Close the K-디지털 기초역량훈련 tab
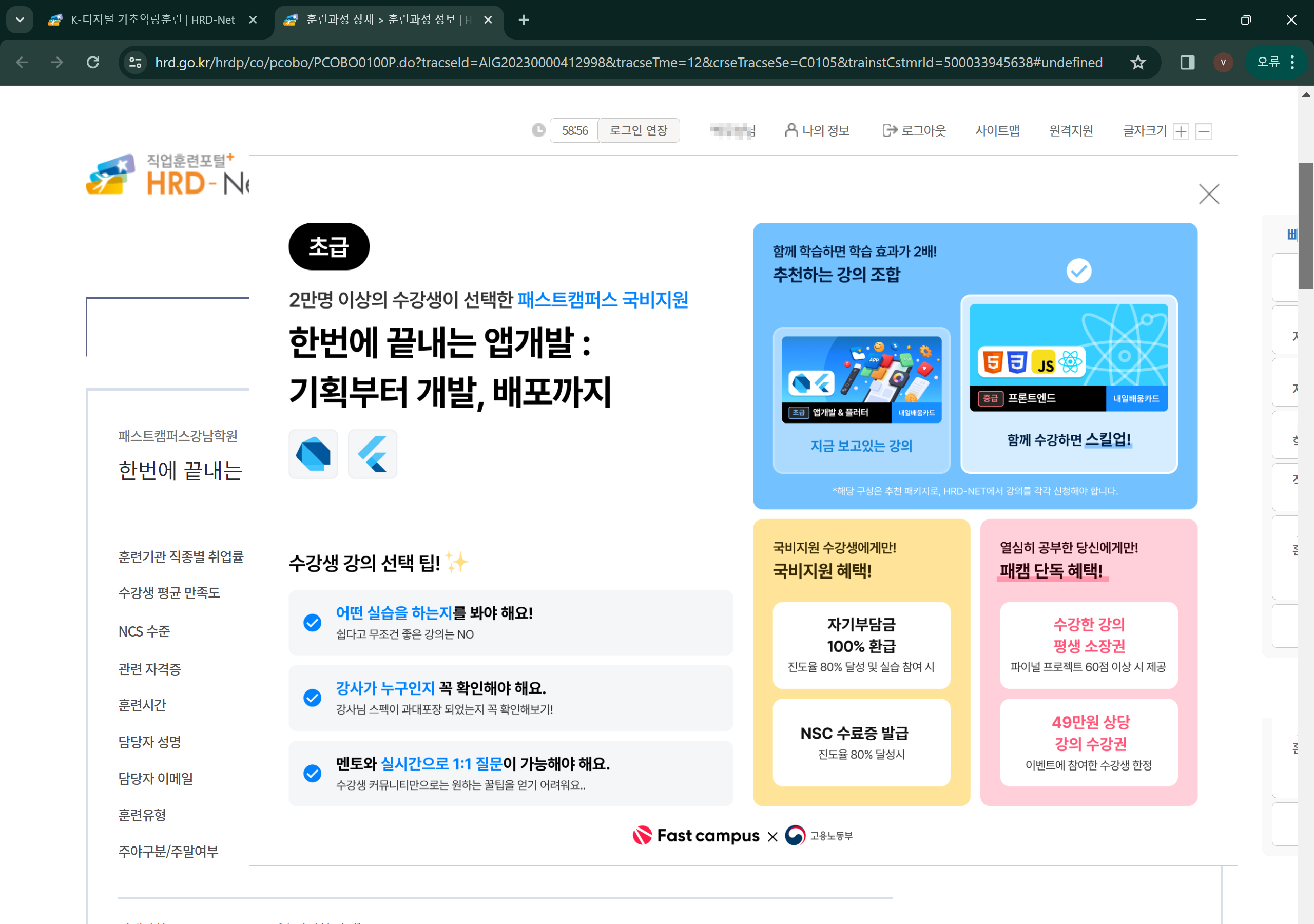 click(x=253, y=20)
